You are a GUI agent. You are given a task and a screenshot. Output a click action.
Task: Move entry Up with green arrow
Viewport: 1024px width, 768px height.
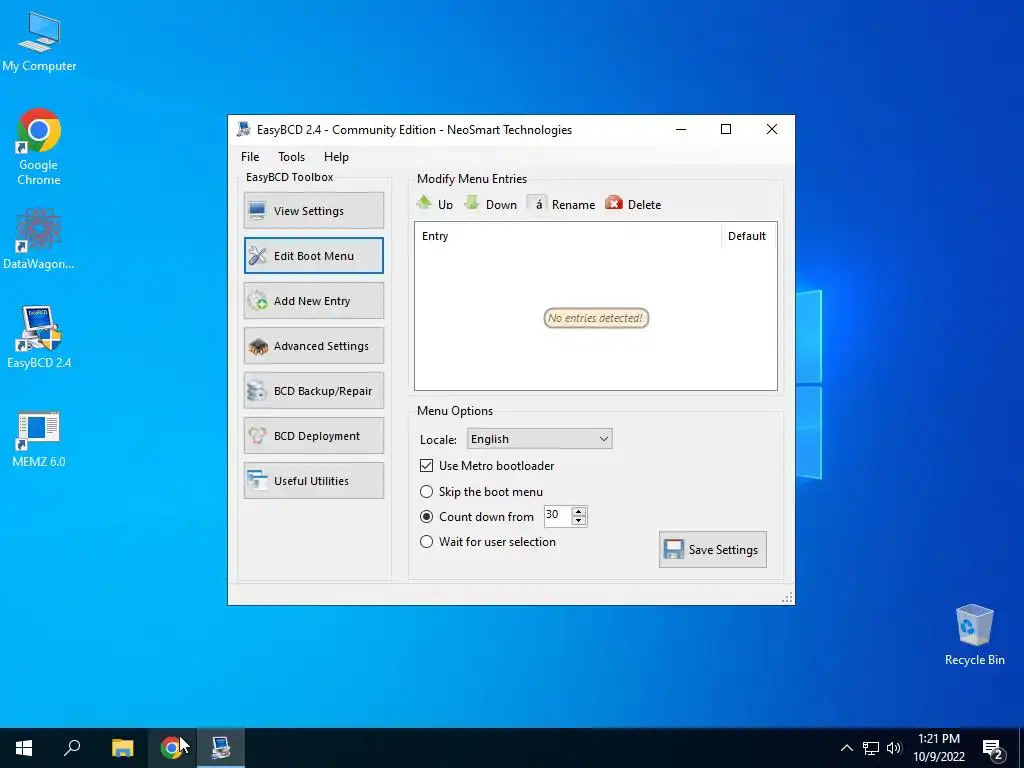pos(435,204)
